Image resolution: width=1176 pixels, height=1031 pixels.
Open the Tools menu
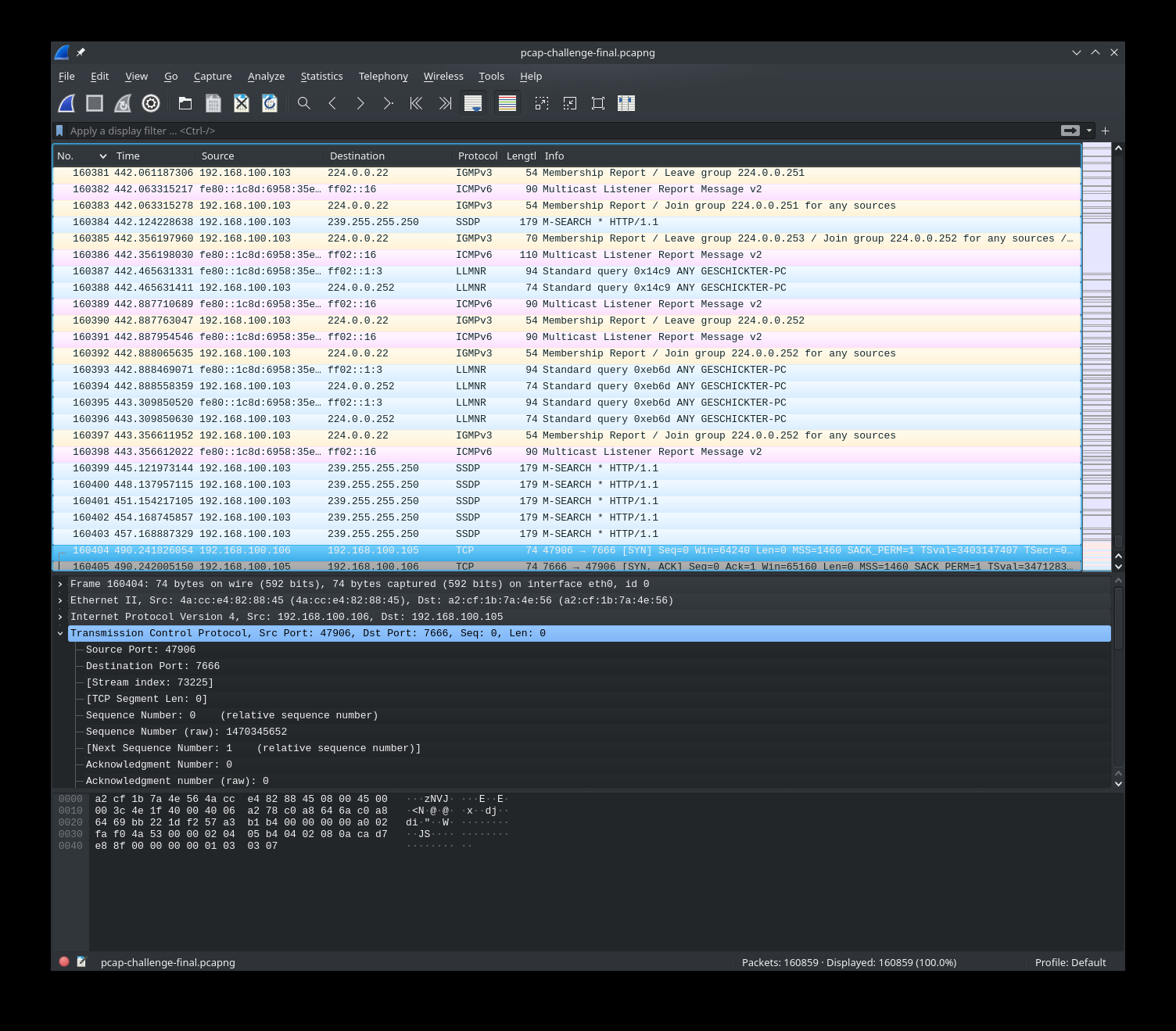pyautogui.click(x=491, y=76)
